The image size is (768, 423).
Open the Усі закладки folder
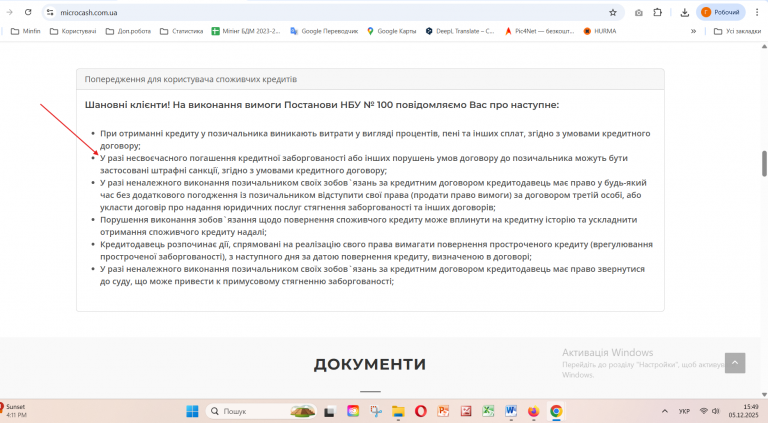coord(737,31)
